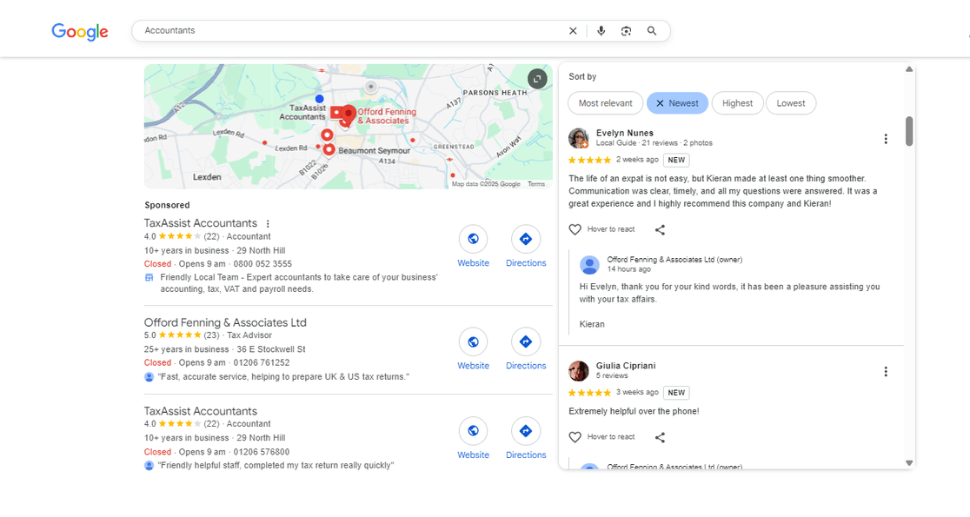Get Directions icon for sponsored TaxAssist Accountants
The height and width of the screenshot is (517, 970).
[526, 239]
